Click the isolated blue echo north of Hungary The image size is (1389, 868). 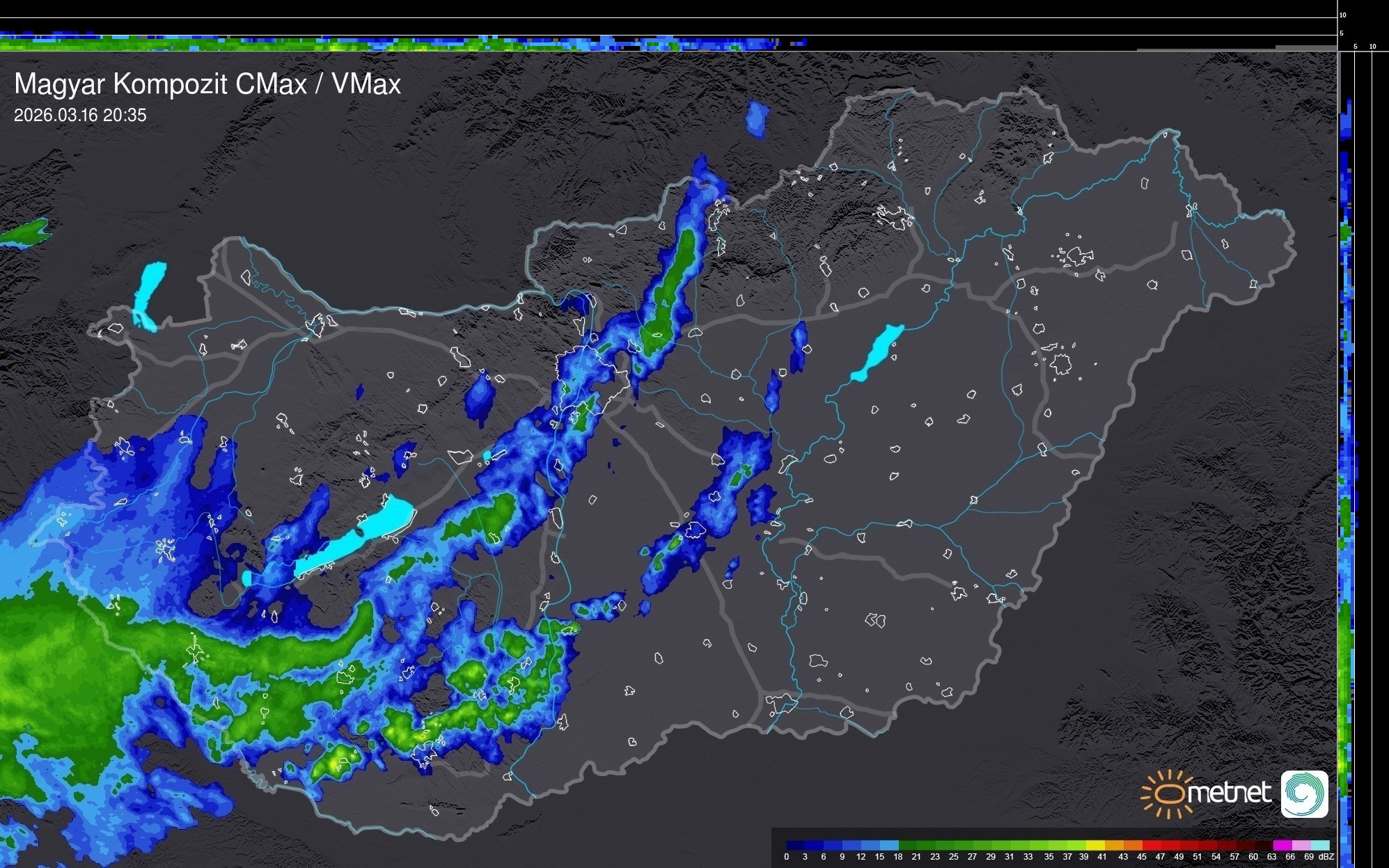[757, 119]
